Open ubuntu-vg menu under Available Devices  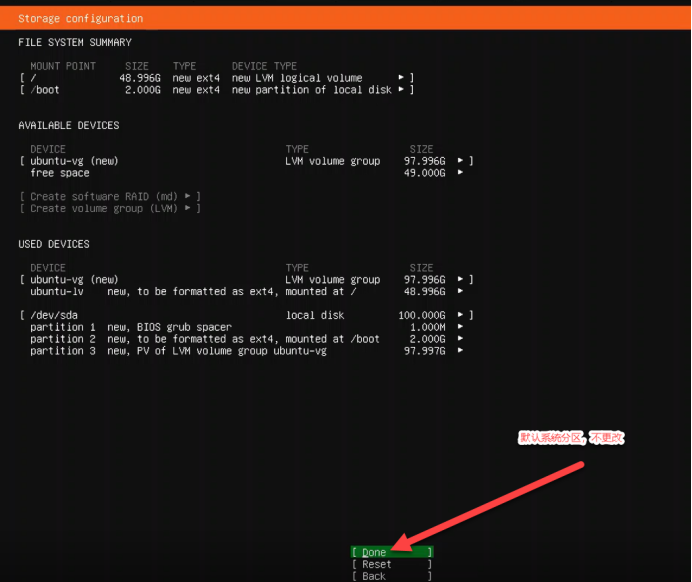460,161
